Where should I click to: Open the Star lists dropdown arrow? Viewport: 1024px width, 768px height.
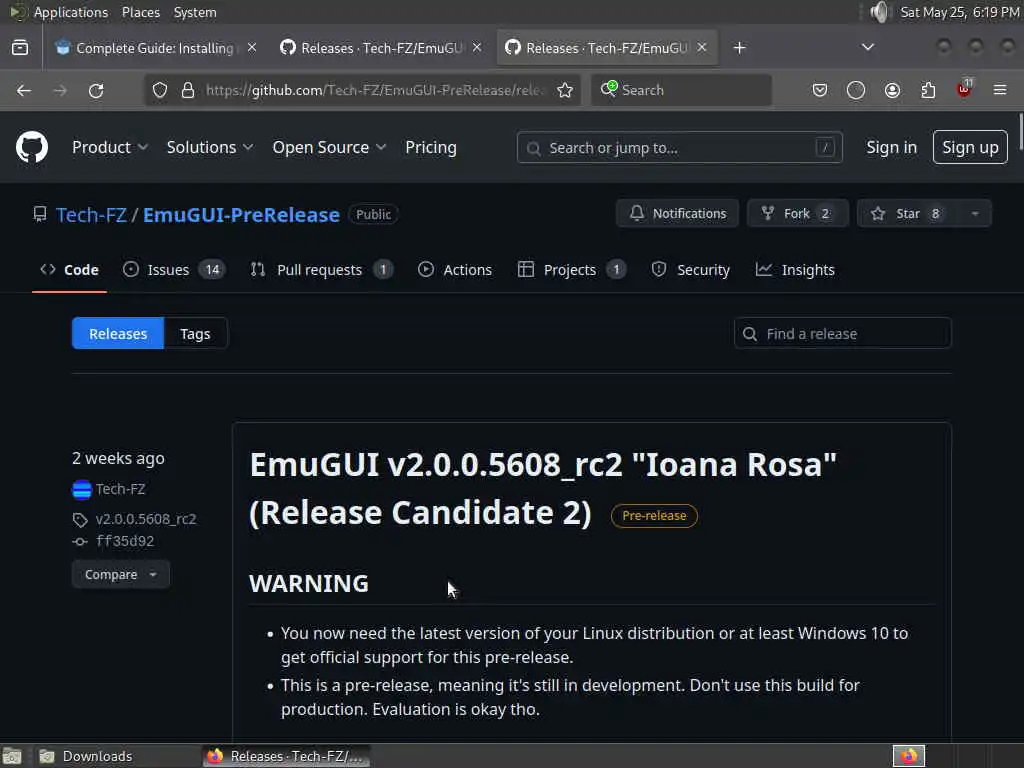point(975,214)
